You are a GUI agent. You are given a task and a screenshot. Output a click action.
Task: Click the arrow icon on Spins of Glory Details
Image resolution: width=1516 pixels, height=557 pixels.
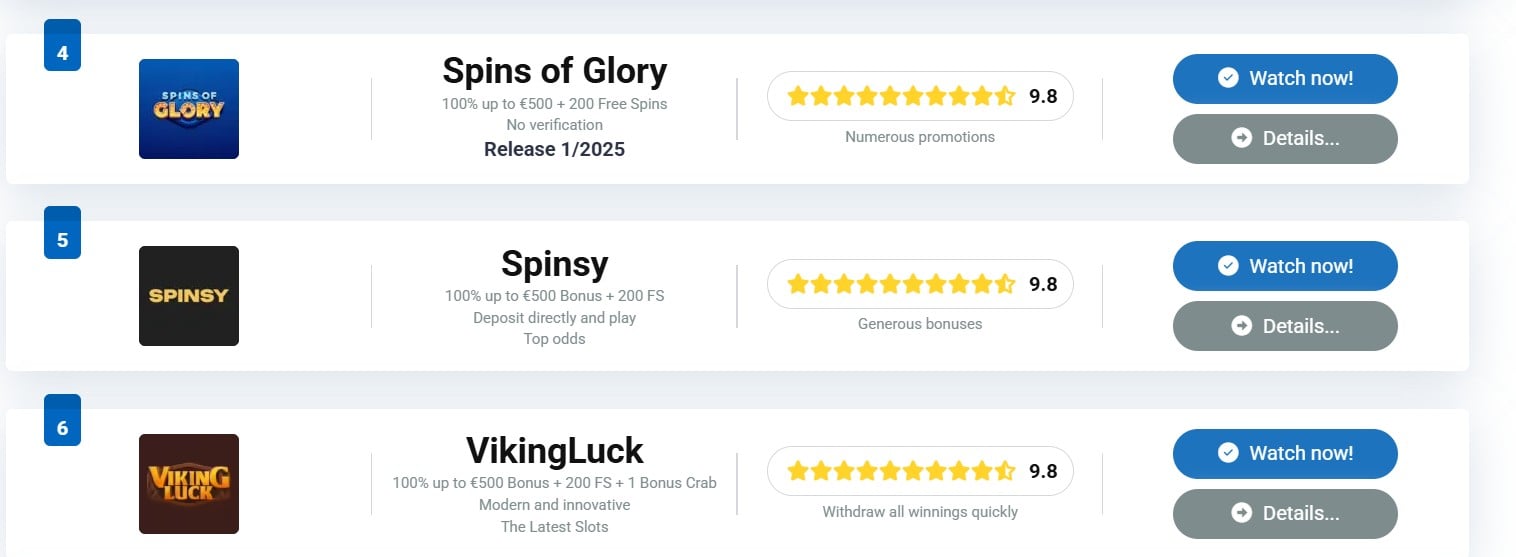coord(1242,138)
